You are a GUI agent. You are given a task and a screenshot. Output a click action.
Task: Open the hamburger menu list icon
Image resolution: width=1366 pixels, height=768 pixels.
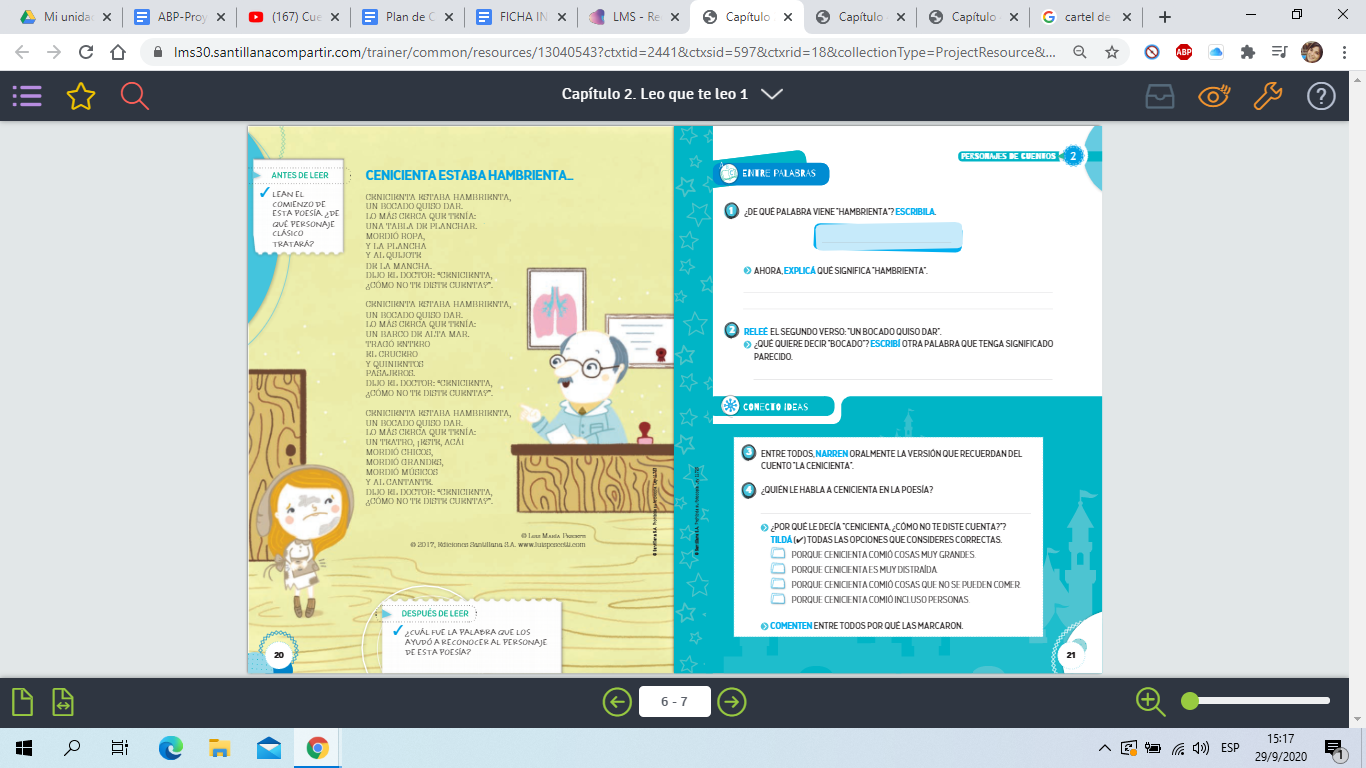click(27, 96)
